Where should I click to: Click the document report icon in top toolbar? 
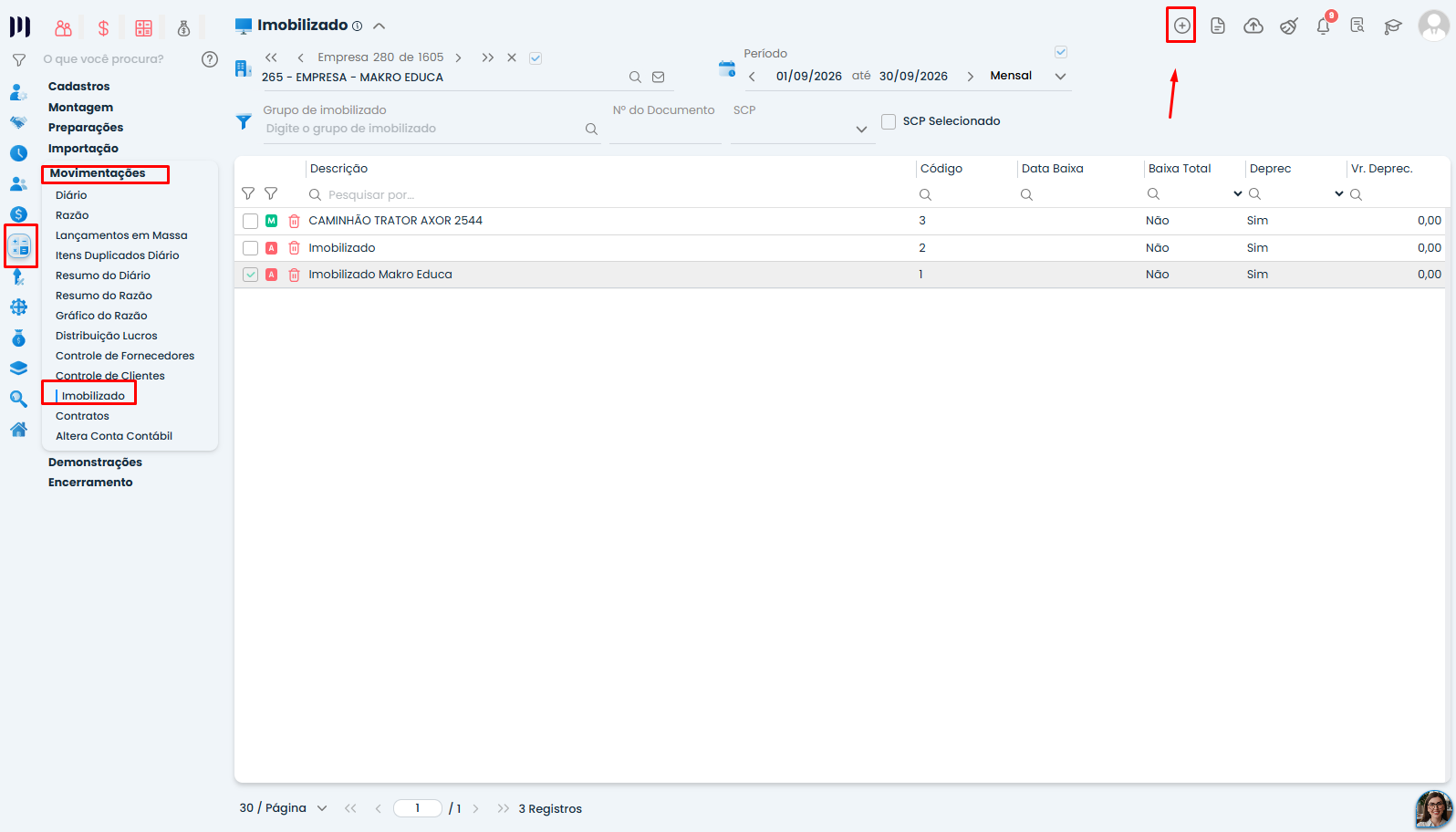point(1218,26)
